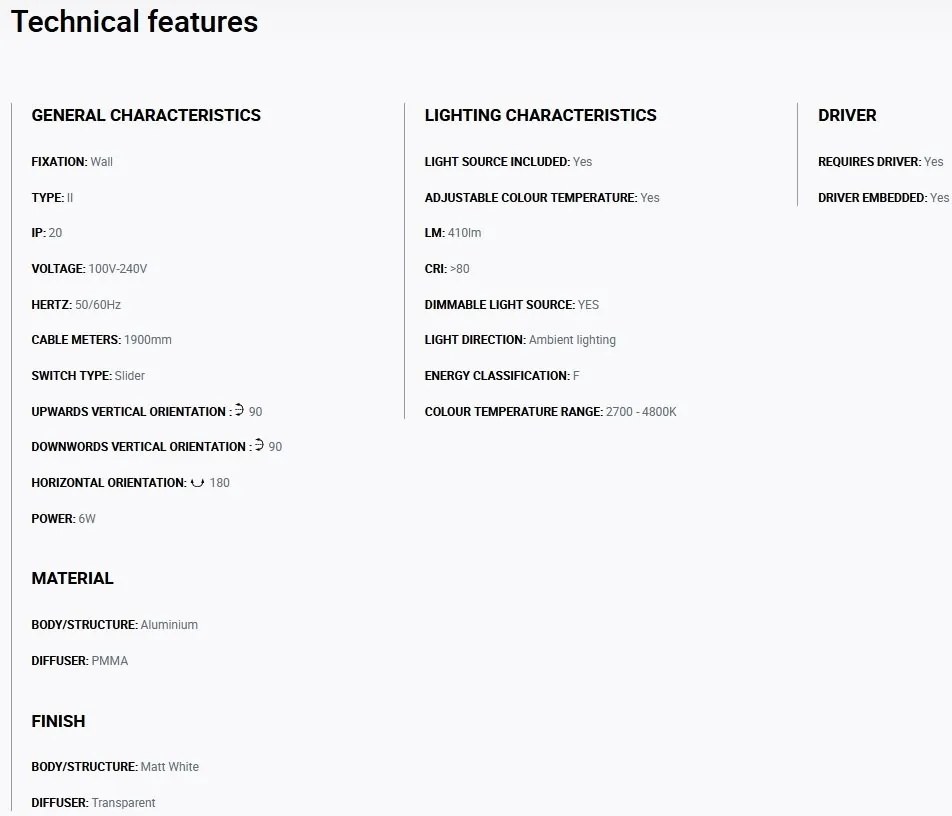The height and width of the screenshot is (816, 952).
Task: Click the Cable Meters 1900mm value
Action: pyautogui.click(x=148, y=340)
